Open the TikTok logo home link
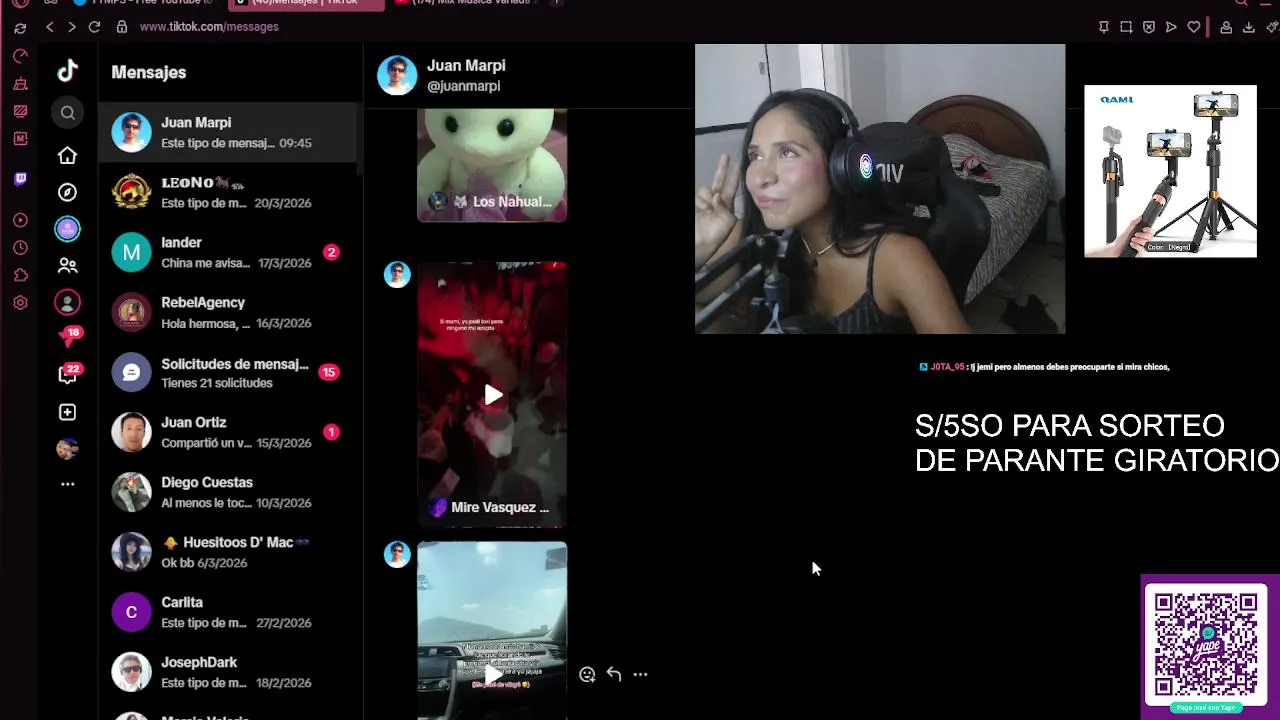This screenshot has height=720, width=1280. (x=67, y=71)
